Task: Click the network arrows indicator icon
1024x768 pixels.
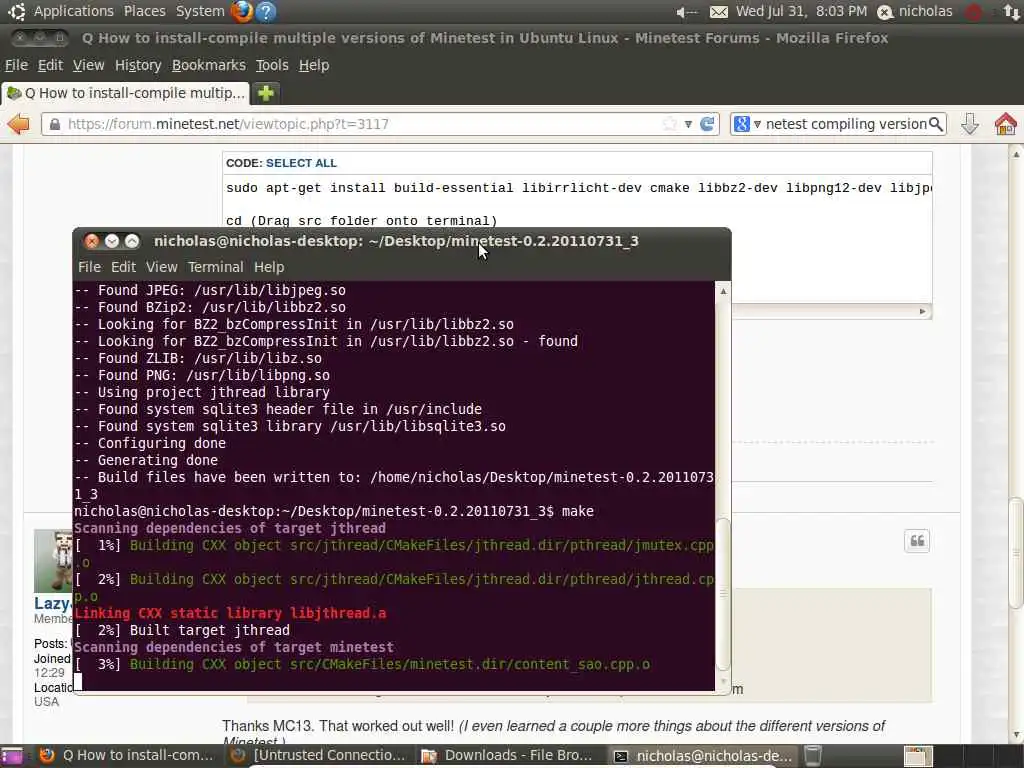Action: pyautogui.click(x=1012, y=12)
